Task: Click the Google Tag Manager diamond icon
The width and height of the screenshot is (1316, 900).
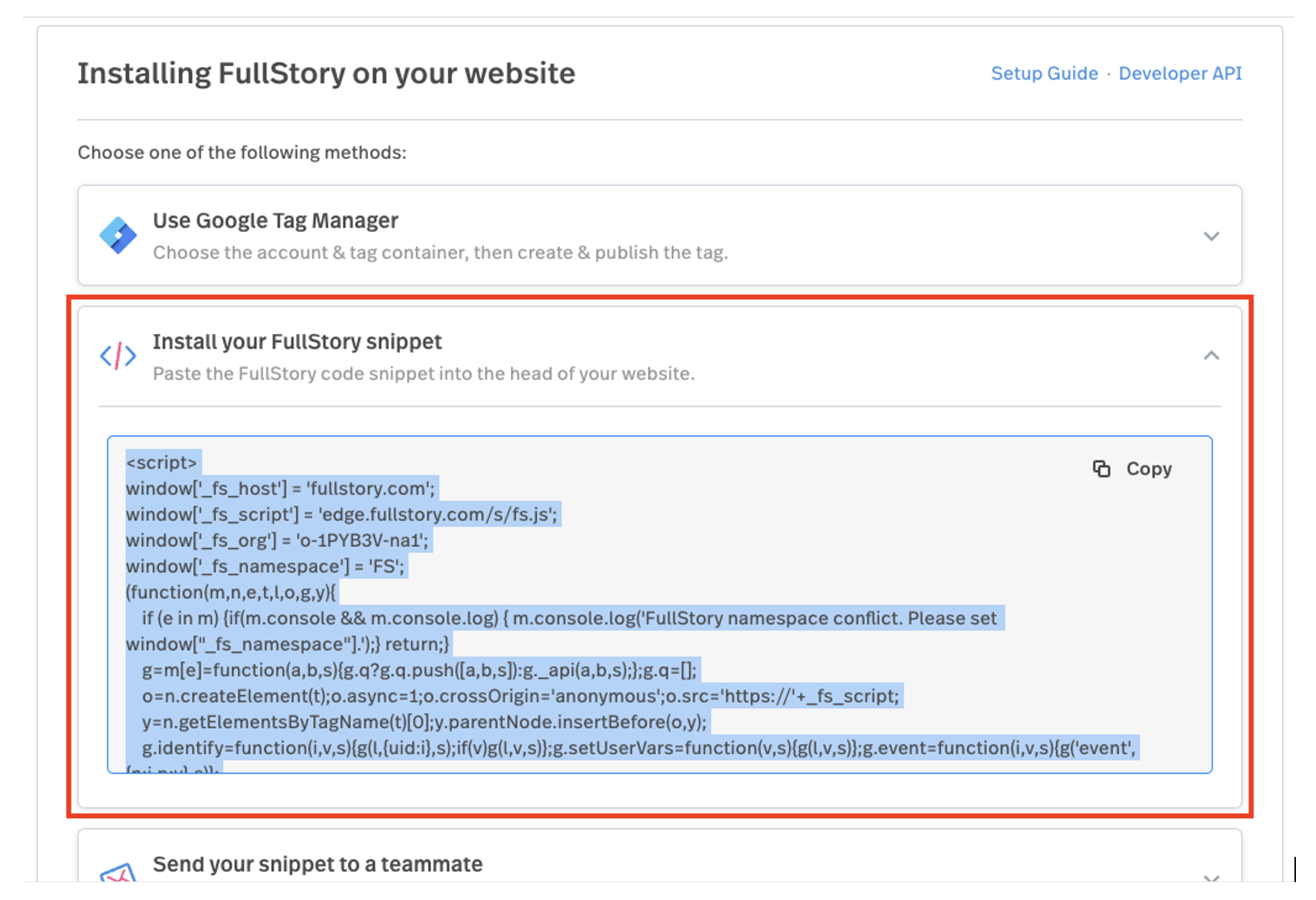Action: pos(118,236)
